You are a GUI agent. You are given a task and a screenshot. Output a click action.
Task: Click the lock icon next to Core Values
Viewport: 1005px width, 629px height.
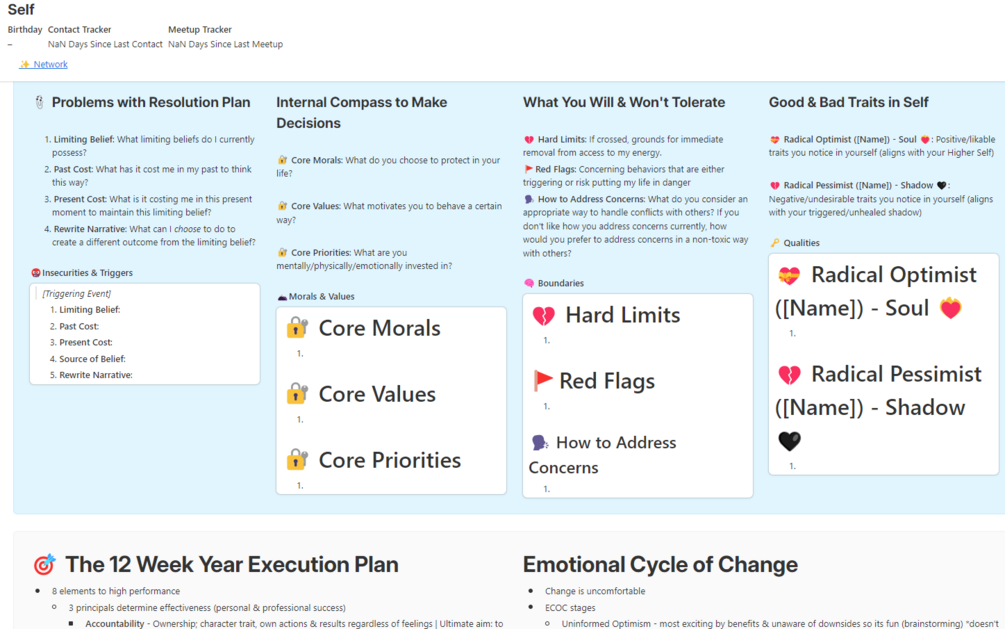point(297,394)
